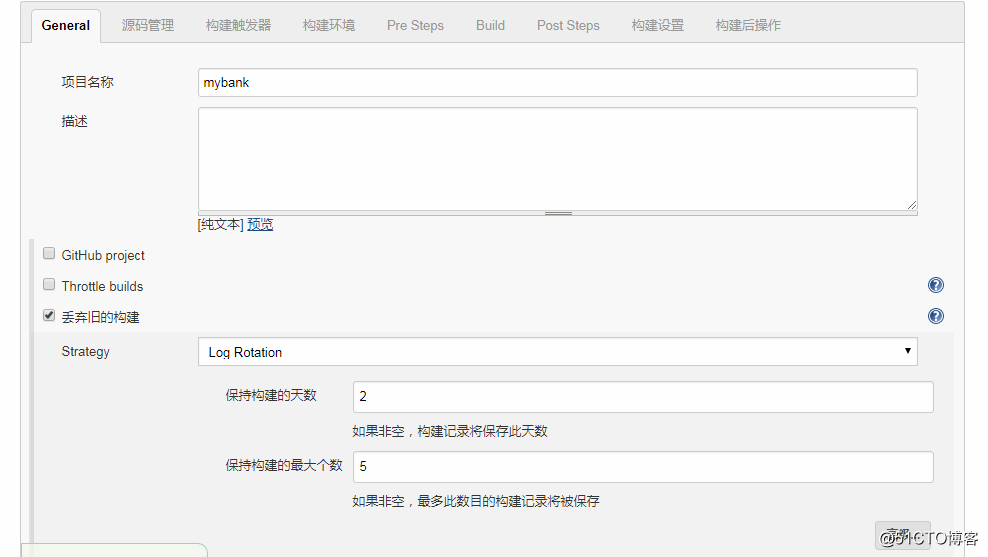Open the Build tab

490,26
